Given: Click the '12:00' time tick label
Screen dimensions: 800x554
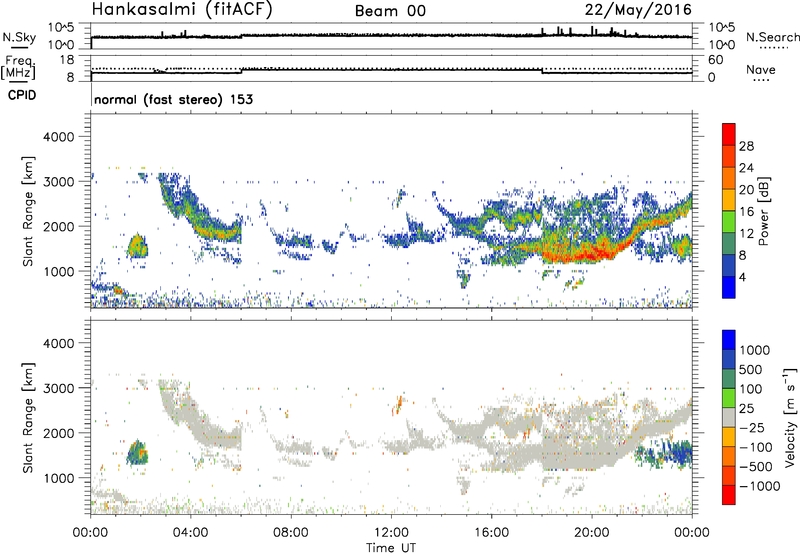Looking at the screenshot, I should coord(391,533).
